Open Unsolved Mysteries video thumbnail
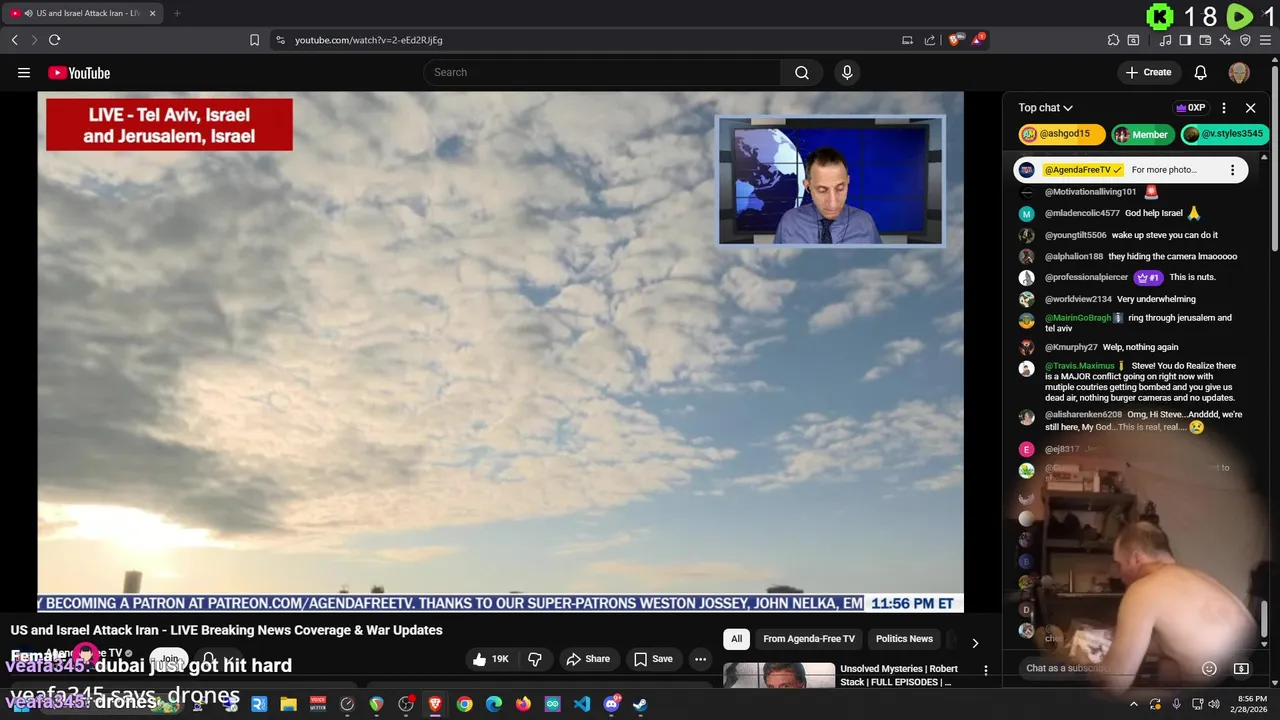The image size is (1280, 720). (779, 676)
